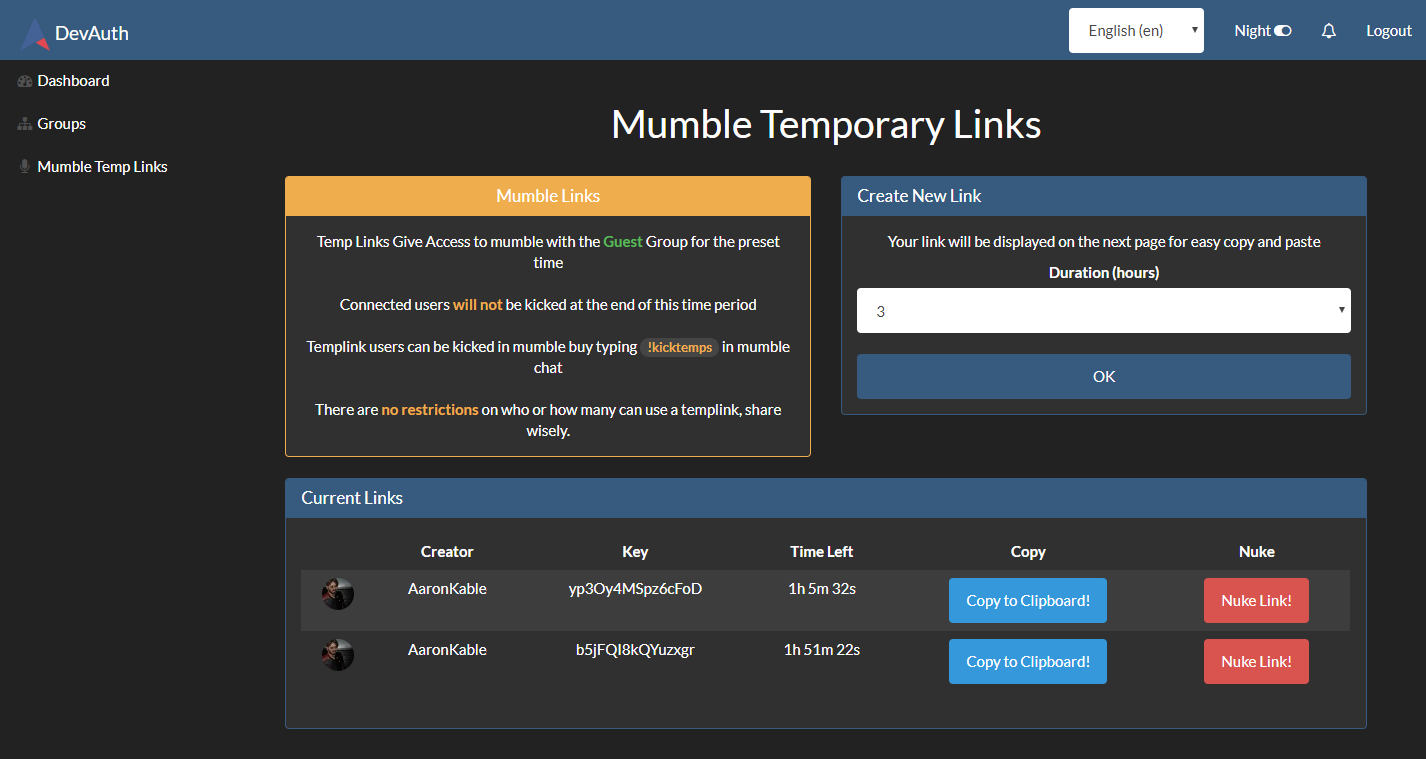Click the microphone icon beside Mumble Temp Links
This screenshot has width=1426, height=759.
(25, 167)
